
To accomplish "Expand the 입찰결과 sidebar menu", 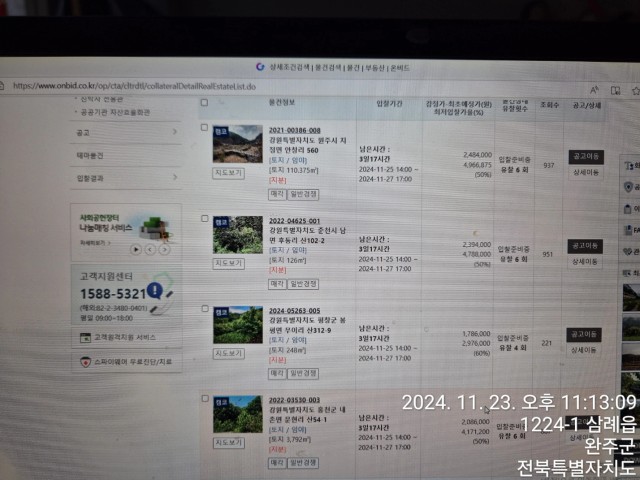I will pos(126,178).
